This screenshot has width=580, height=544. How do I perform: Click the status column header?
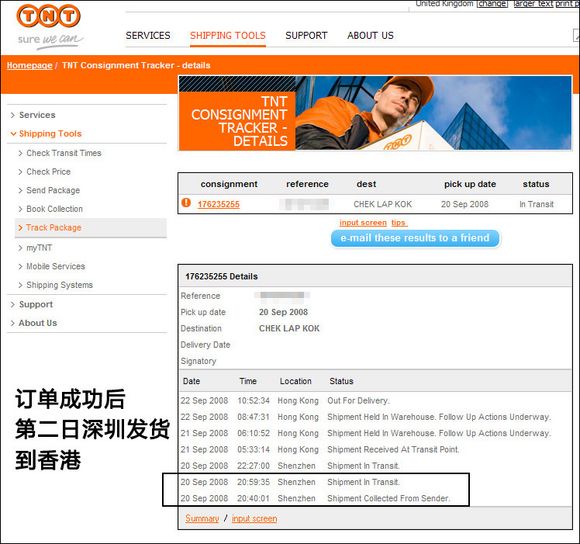[x=536, y=184]
